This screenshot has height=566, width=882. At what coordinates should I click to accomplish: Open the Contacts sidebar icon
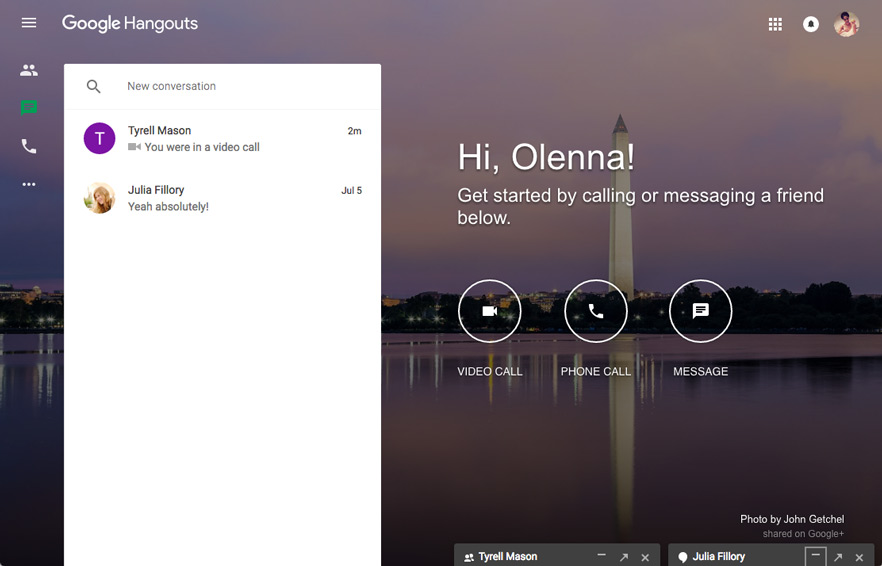29,70
